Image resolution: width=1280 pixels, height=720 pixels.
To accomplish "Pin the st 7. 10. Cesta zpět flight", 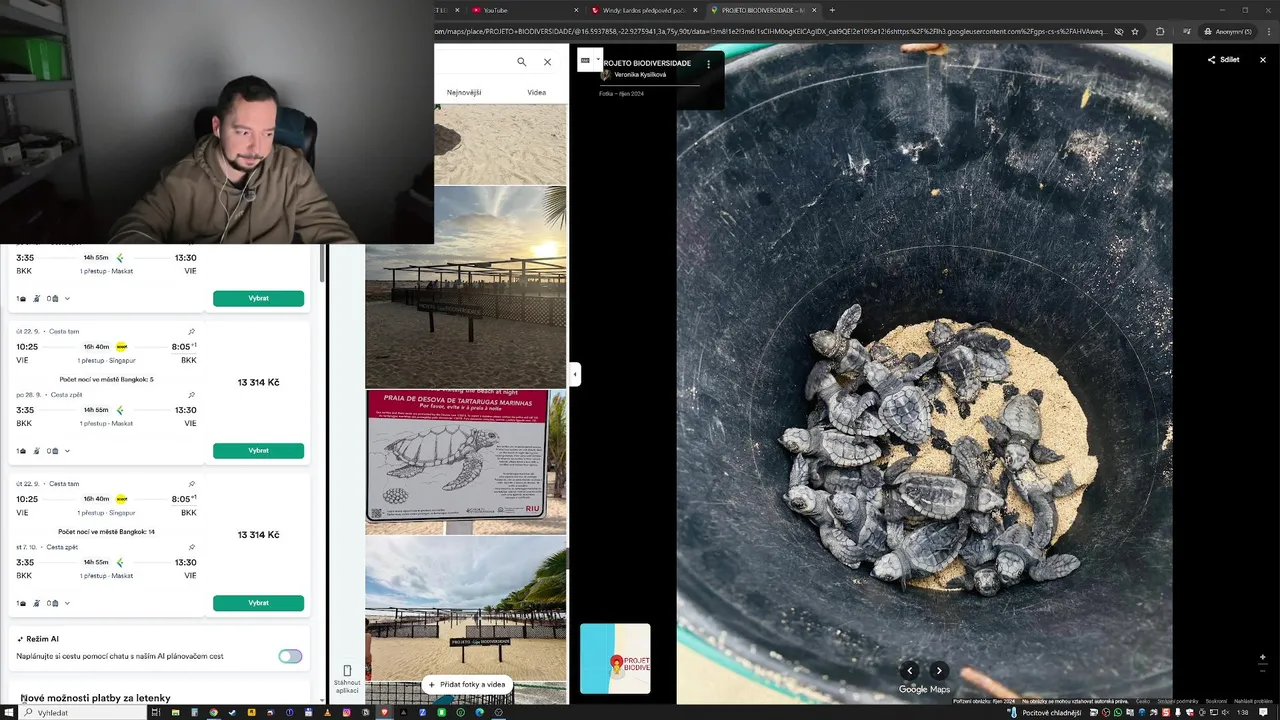I will pyautogui.click(x=191, y=547).
